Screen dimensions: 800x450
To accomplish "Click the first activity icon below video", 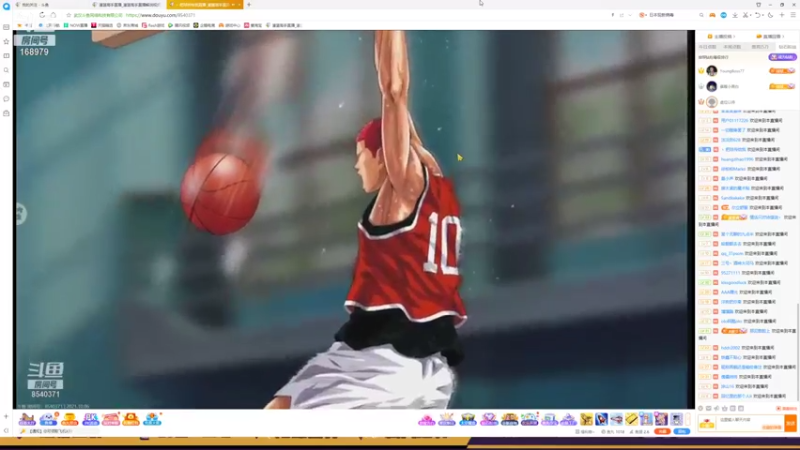I will click(x=27, y=419).
